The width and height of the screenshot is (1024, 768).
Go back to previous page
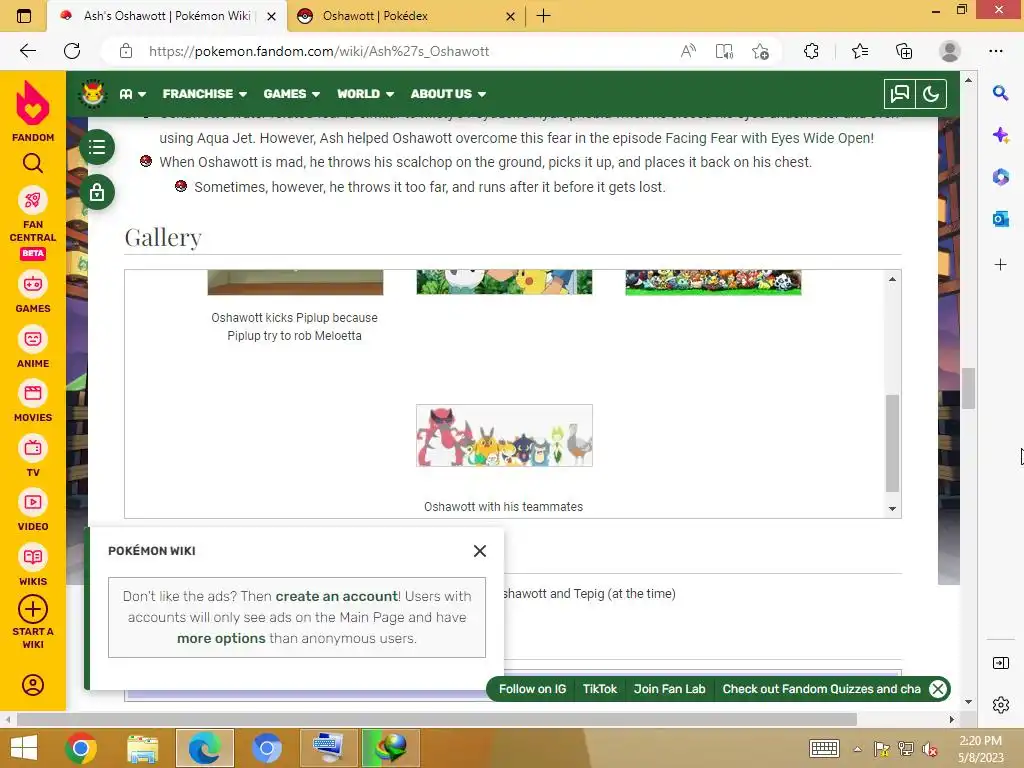coord(27,51)
